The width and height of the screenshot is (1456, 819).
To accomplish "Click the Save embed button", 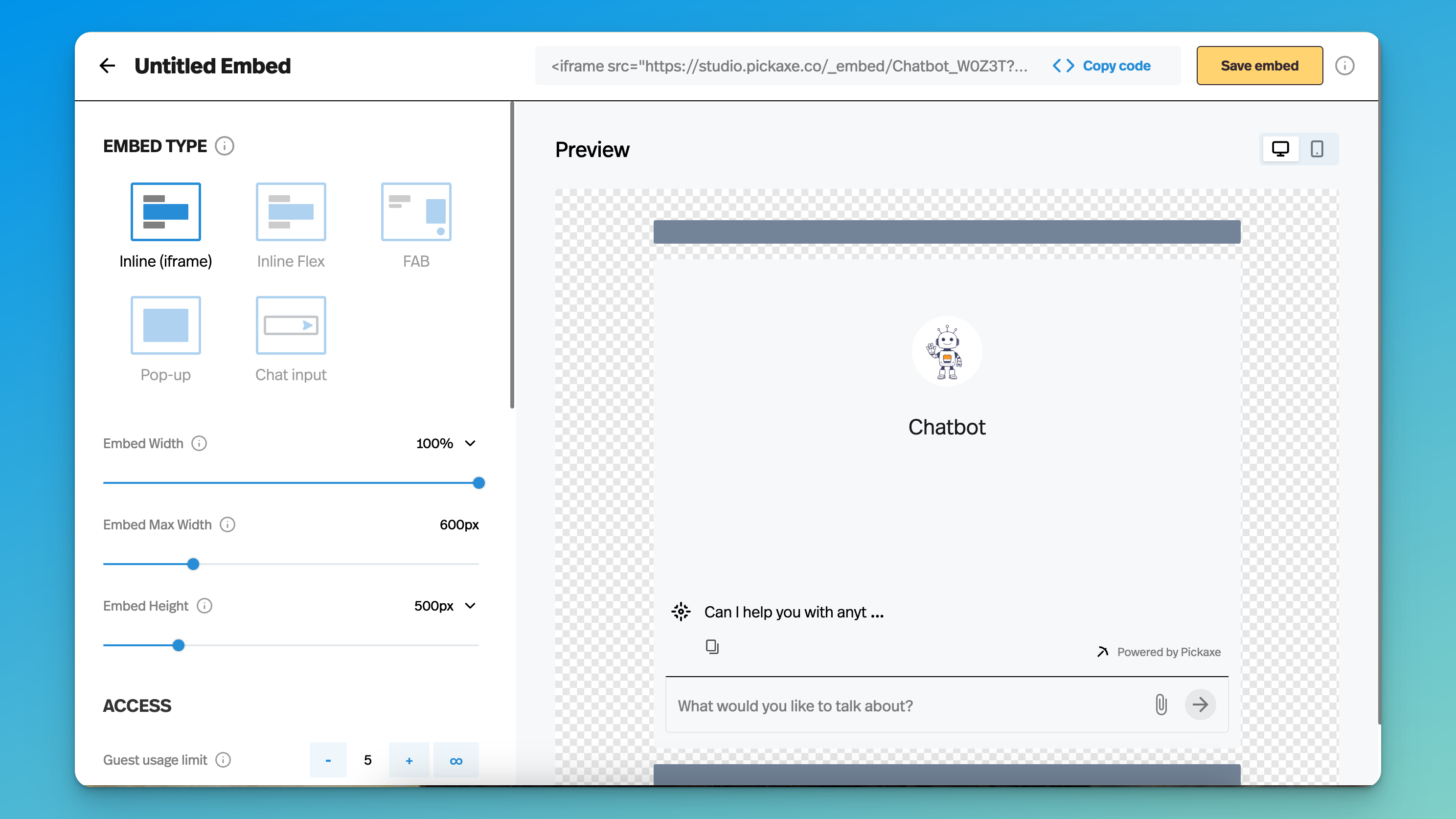I will click(1260, 65).
